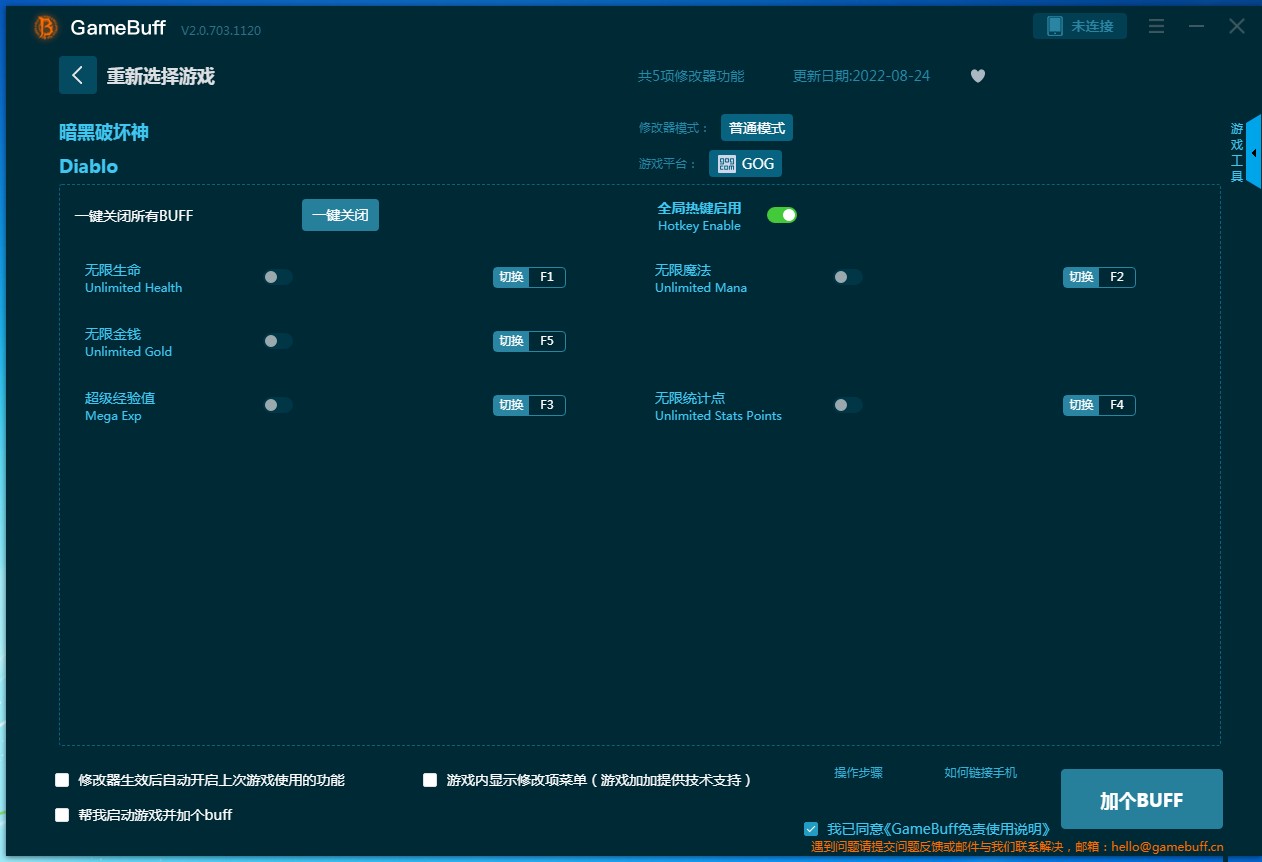The image size is (1262, 862).
Task: Click the back arrow icon
Action: click(x=78, y=76)
